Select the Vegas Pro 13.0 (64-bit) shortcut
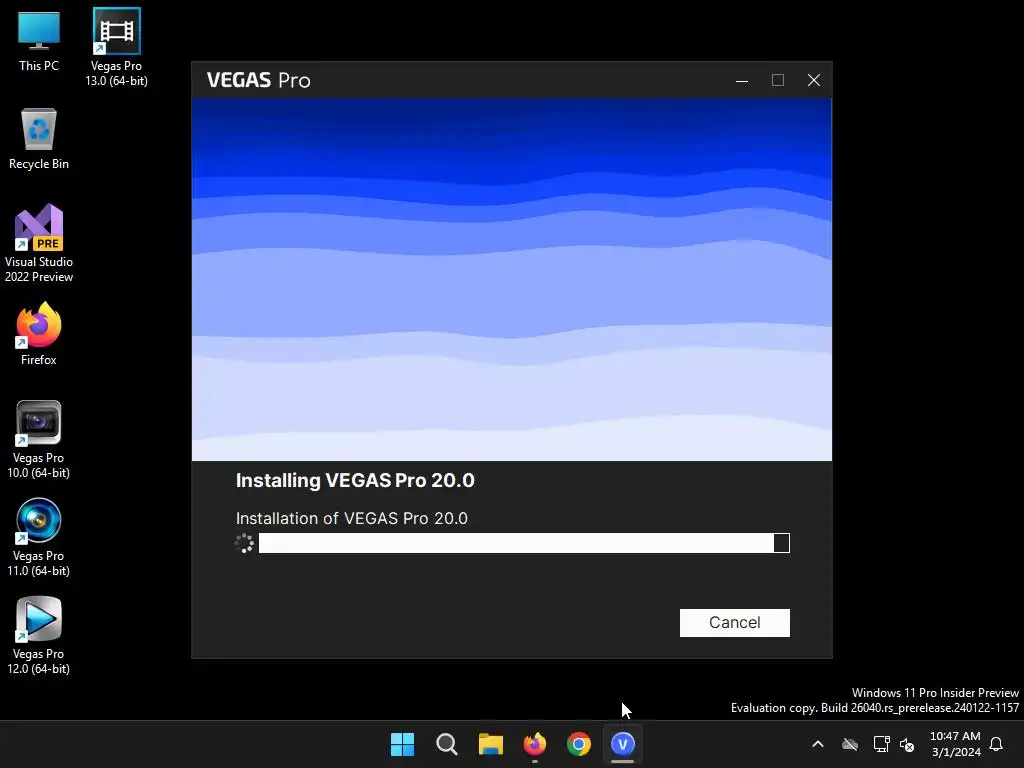 pyautogui.click(x=116, y=47)
